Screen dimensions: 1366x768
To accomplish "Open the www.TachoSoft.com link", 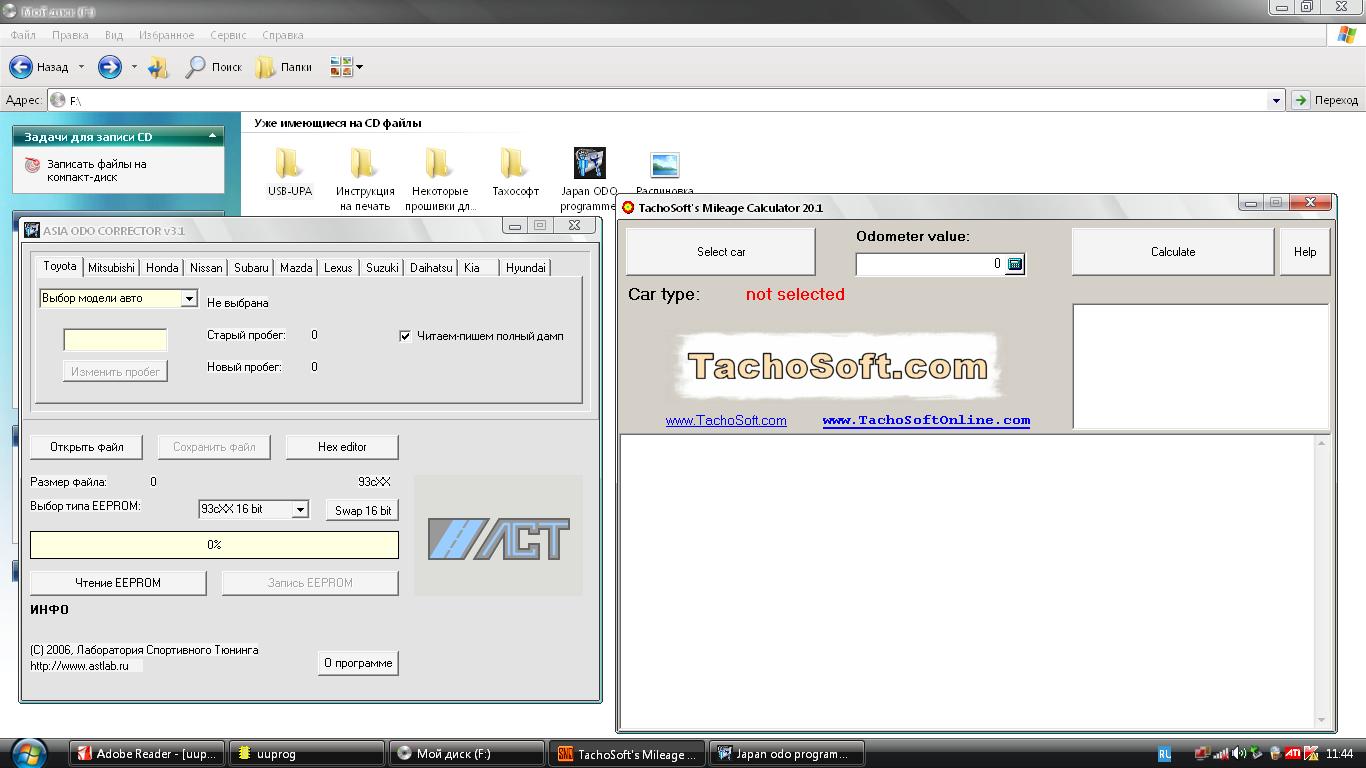I will pos(726,421).
